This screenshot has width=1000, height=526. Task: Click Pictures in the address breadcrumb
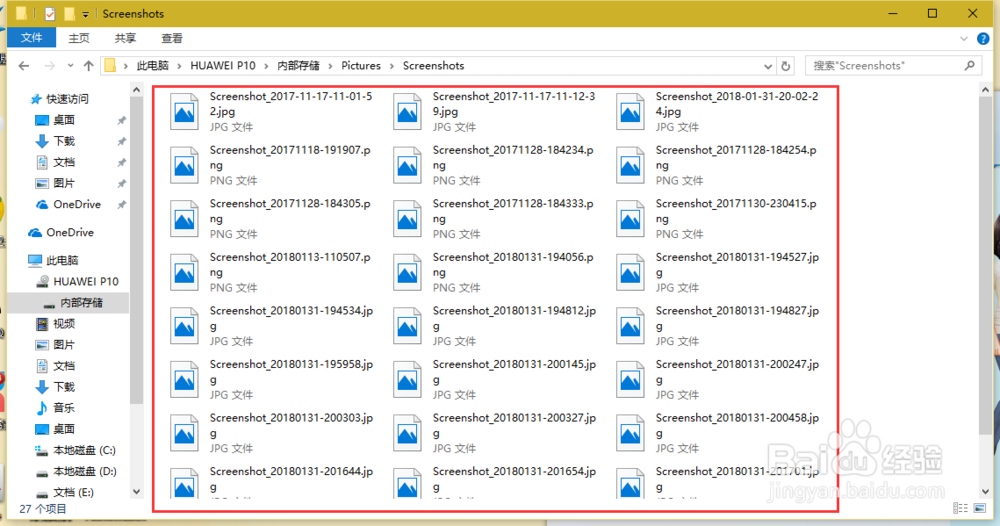click(361, 66)
